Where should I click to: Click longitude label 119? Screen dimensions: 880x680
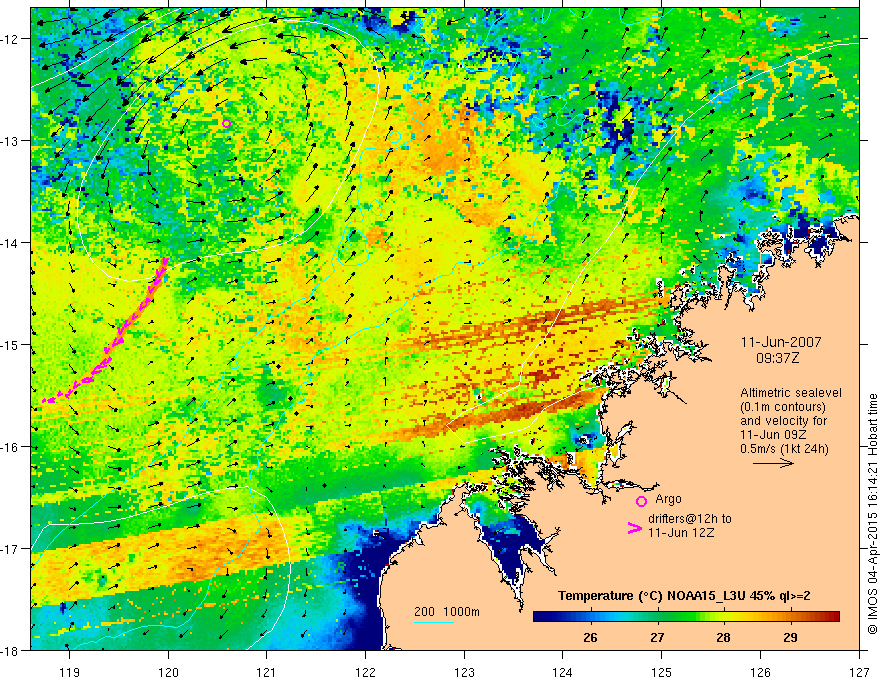[x=70, y=672]
